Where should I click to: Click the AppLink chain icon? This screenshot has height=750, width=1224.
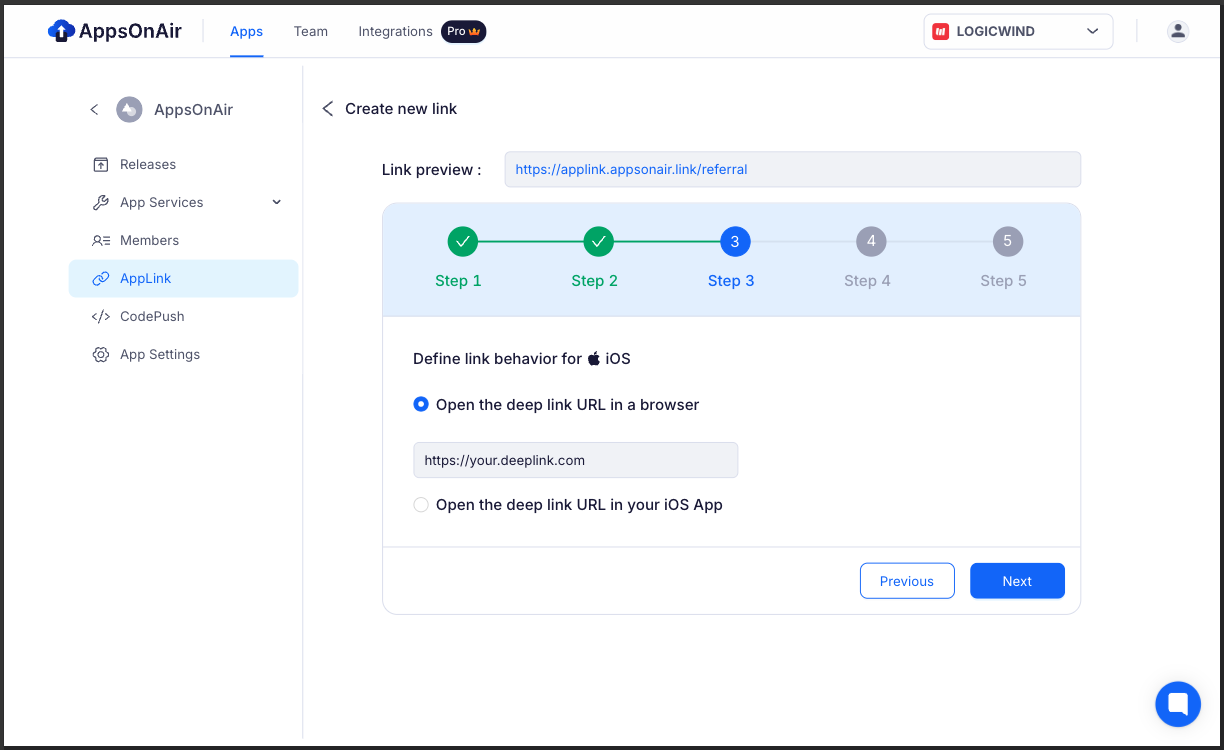click(x=101, y=278)
